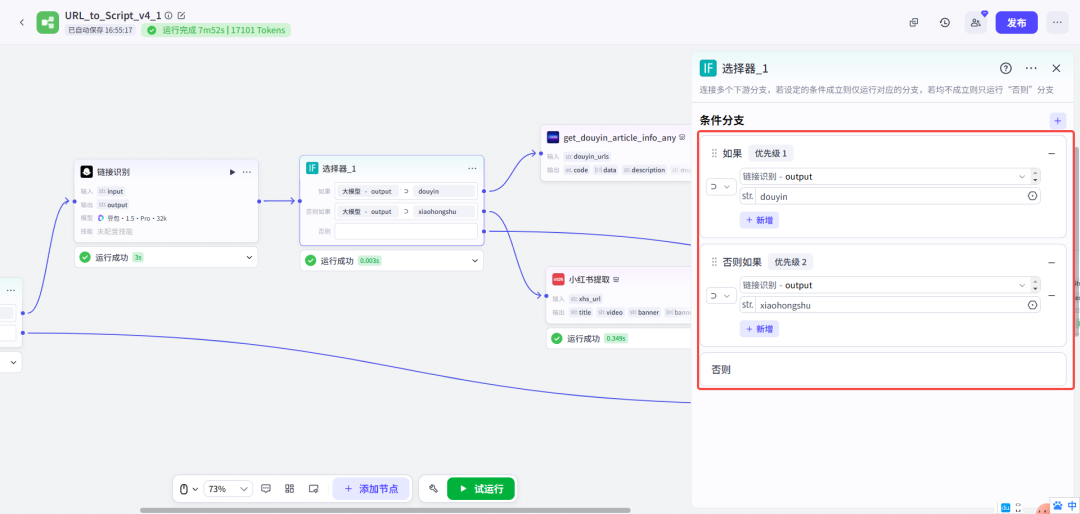This screenshot has width=1080, height=514.
Task: Go back using the top-left arrow
Action: point(21,22)
